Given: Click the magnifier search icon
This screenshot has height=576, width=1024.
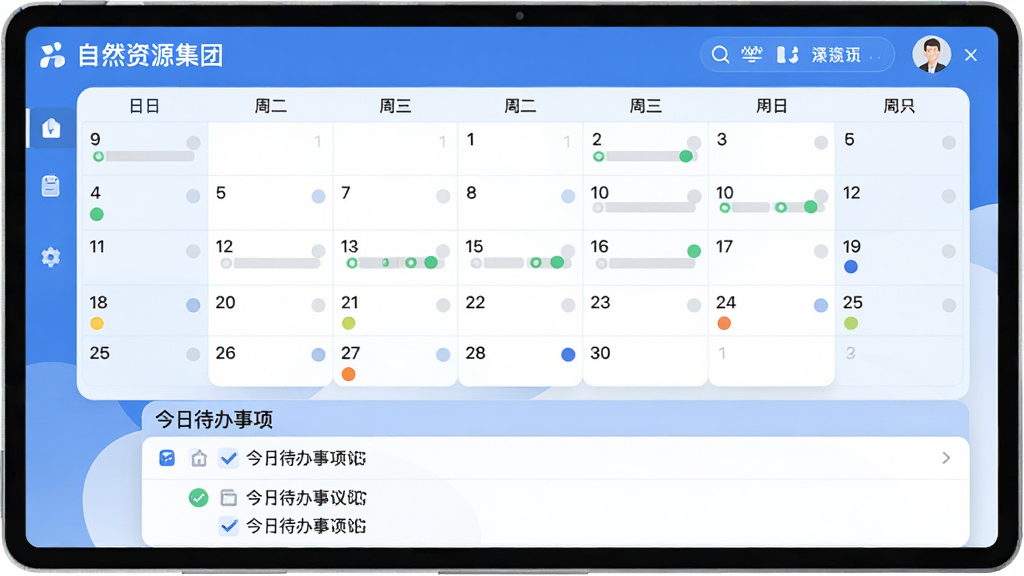Looking at the screenshot, I should pyautogui.click(x=720, y=55).
